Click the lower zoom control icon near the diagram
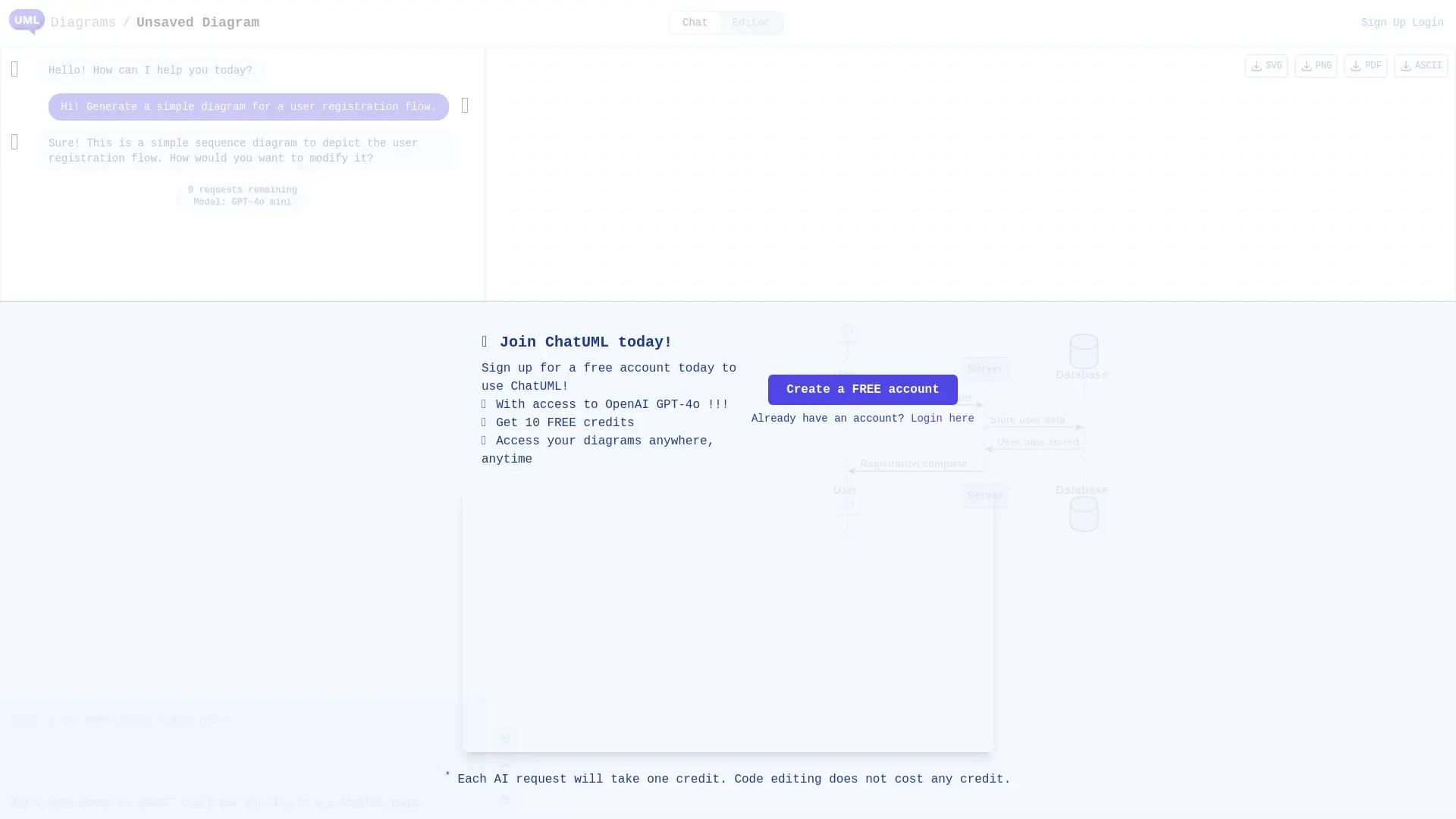This screenshot has width=1456, height=819. click(x=504, y=799)
